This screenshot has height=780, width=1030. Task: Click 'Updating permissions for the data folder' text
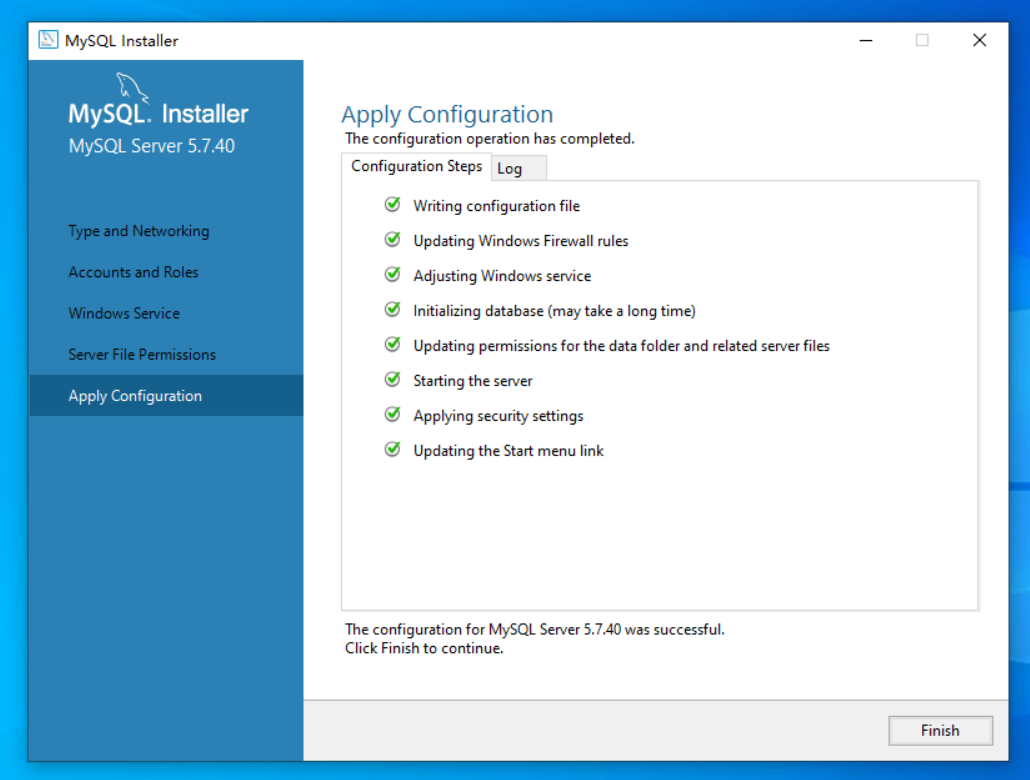621,346
